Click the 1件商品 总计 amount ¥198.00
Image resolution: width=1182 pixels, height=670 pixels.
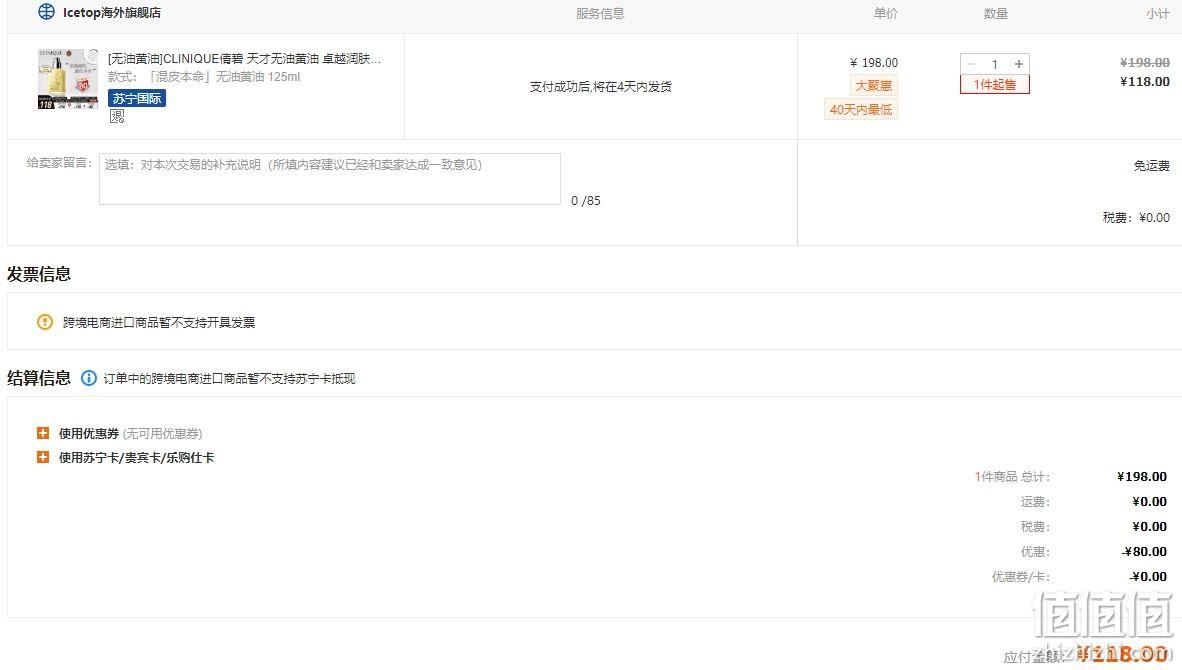[x=1142, y=476]
